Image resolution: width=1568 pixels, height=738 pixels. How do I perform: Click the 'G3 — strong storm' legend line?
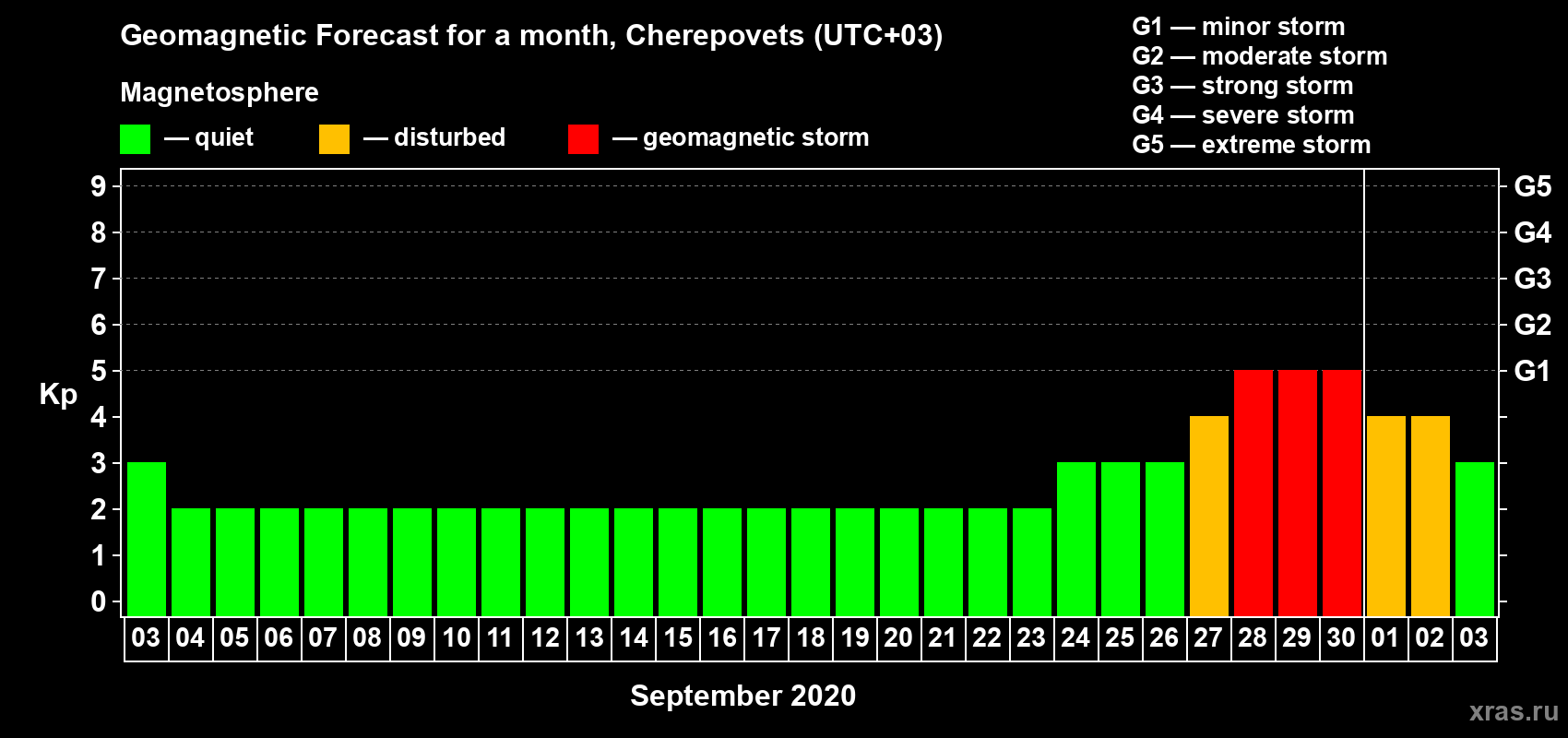point(1242,86)
